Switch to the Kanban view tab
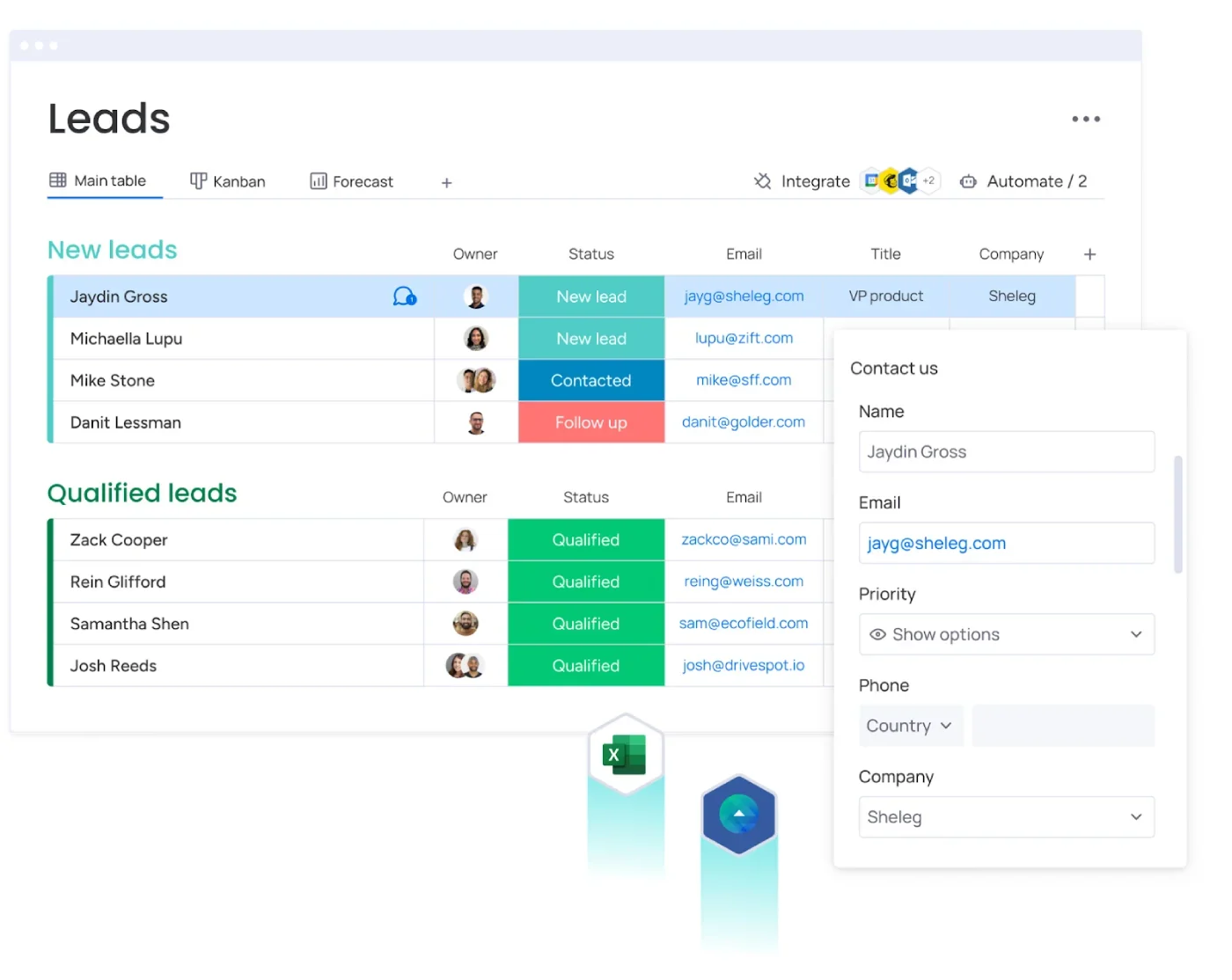 [228, 182]
